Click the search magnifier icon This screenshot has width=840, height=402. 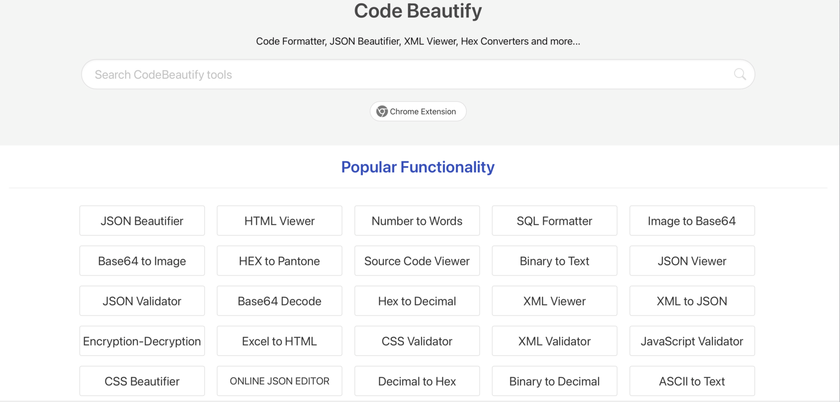(x=740, y=74)
